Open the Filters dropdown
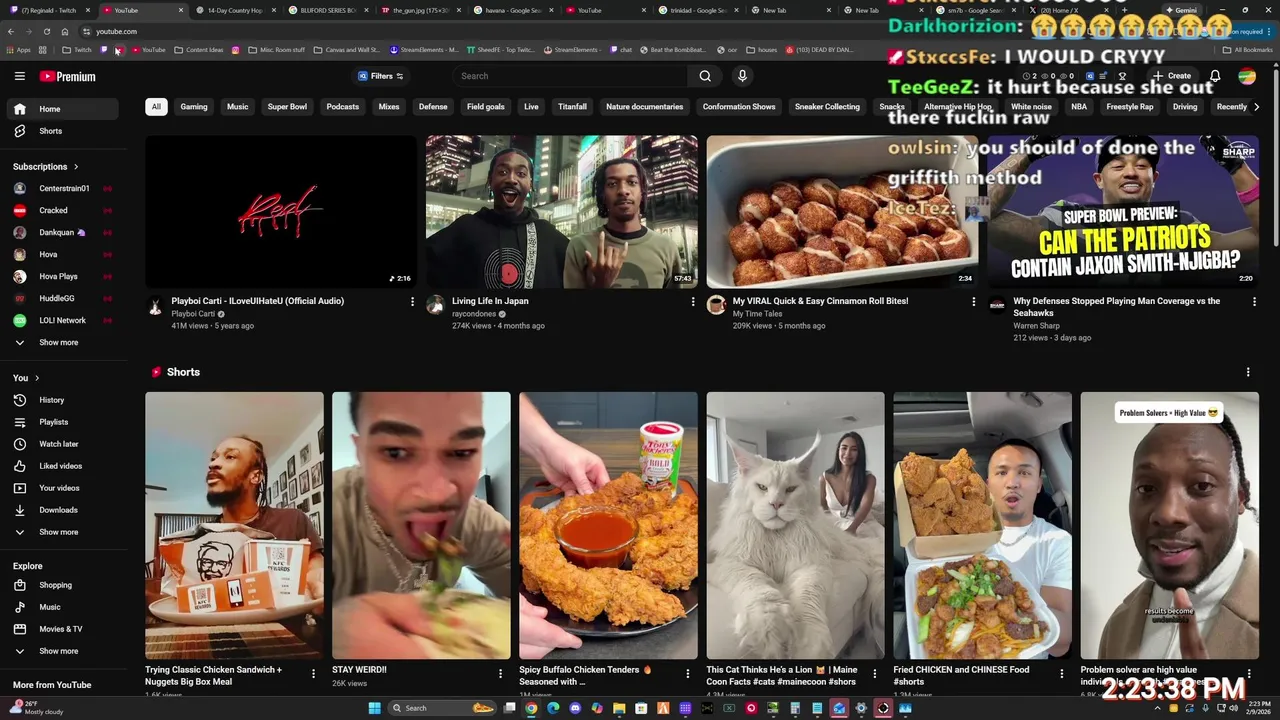Screen dimensions: 1280x720 [380, 76]
